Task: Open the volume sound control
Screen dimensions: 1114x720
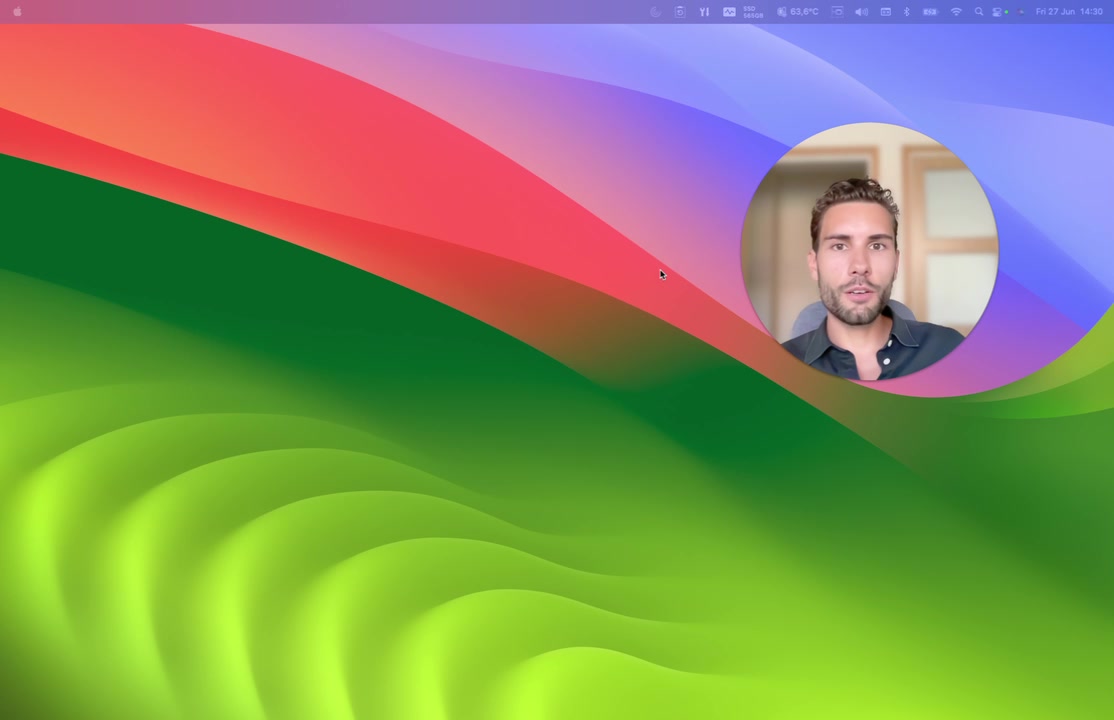Action: [861, 11]
